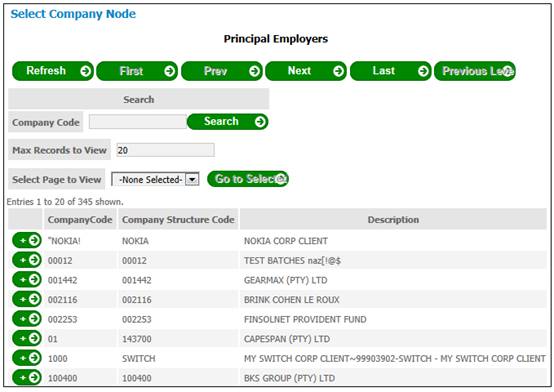Select plus icon beside GEARMAX (PTY) LTD
Viewport: 554px width, 392px height.
27,280
